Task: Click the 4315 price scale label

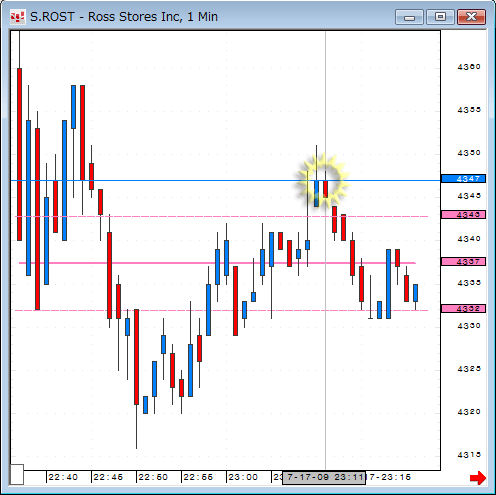Action: click(x=469, y=455)
